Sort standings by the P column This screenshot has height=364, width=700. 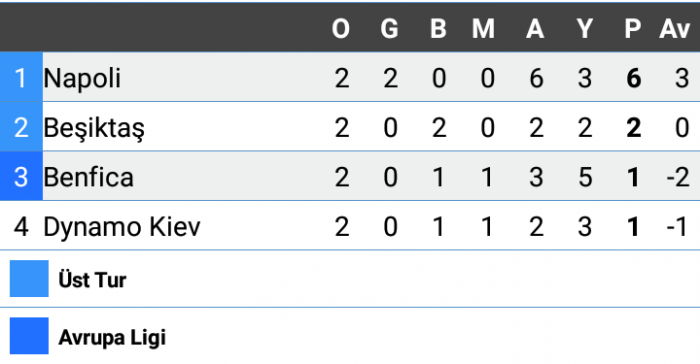point(633,29)
